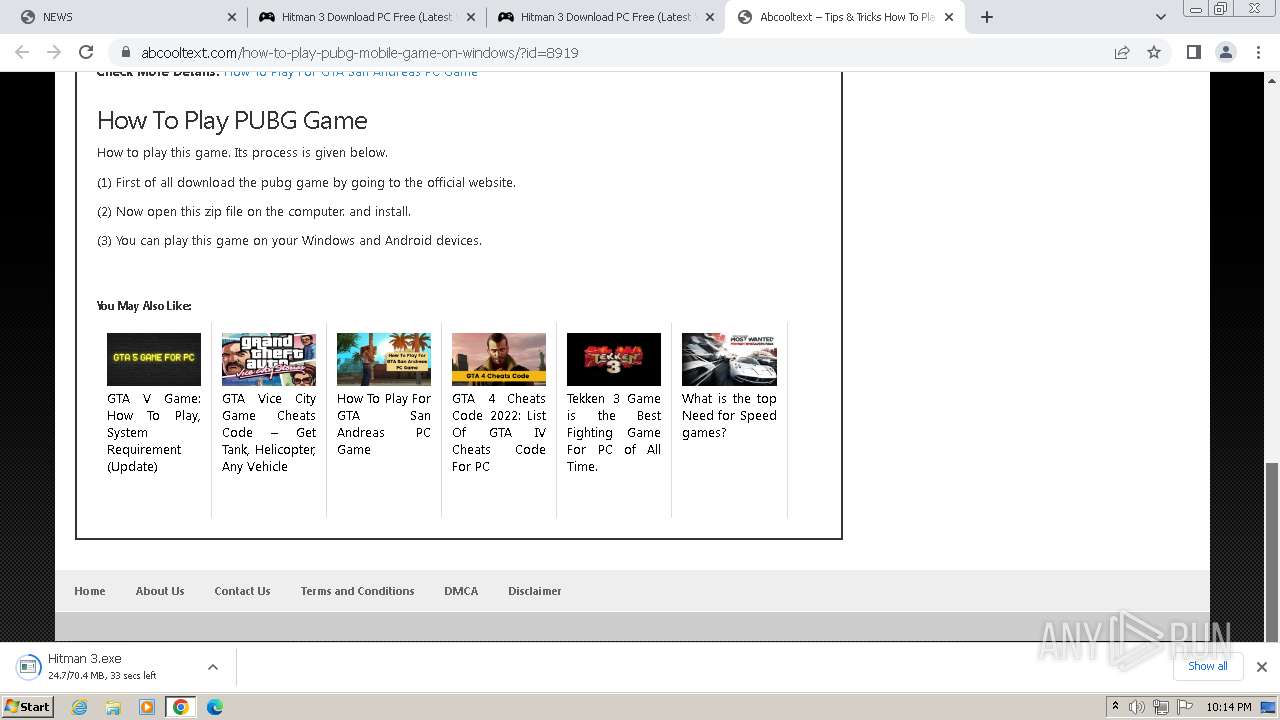Open the Chrome profile menu
The image size is (1280, 720).
[x=1225, y=52]
